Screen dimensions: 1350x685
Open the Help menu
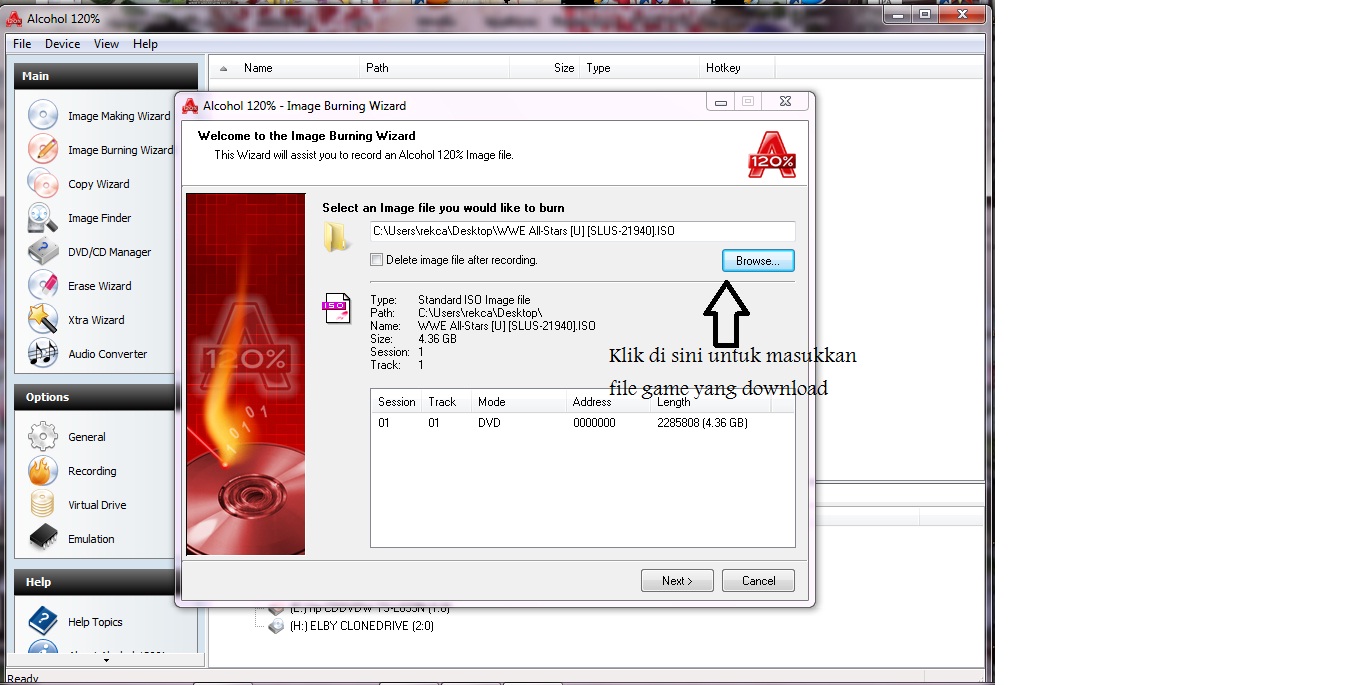[x=145, y=44]
